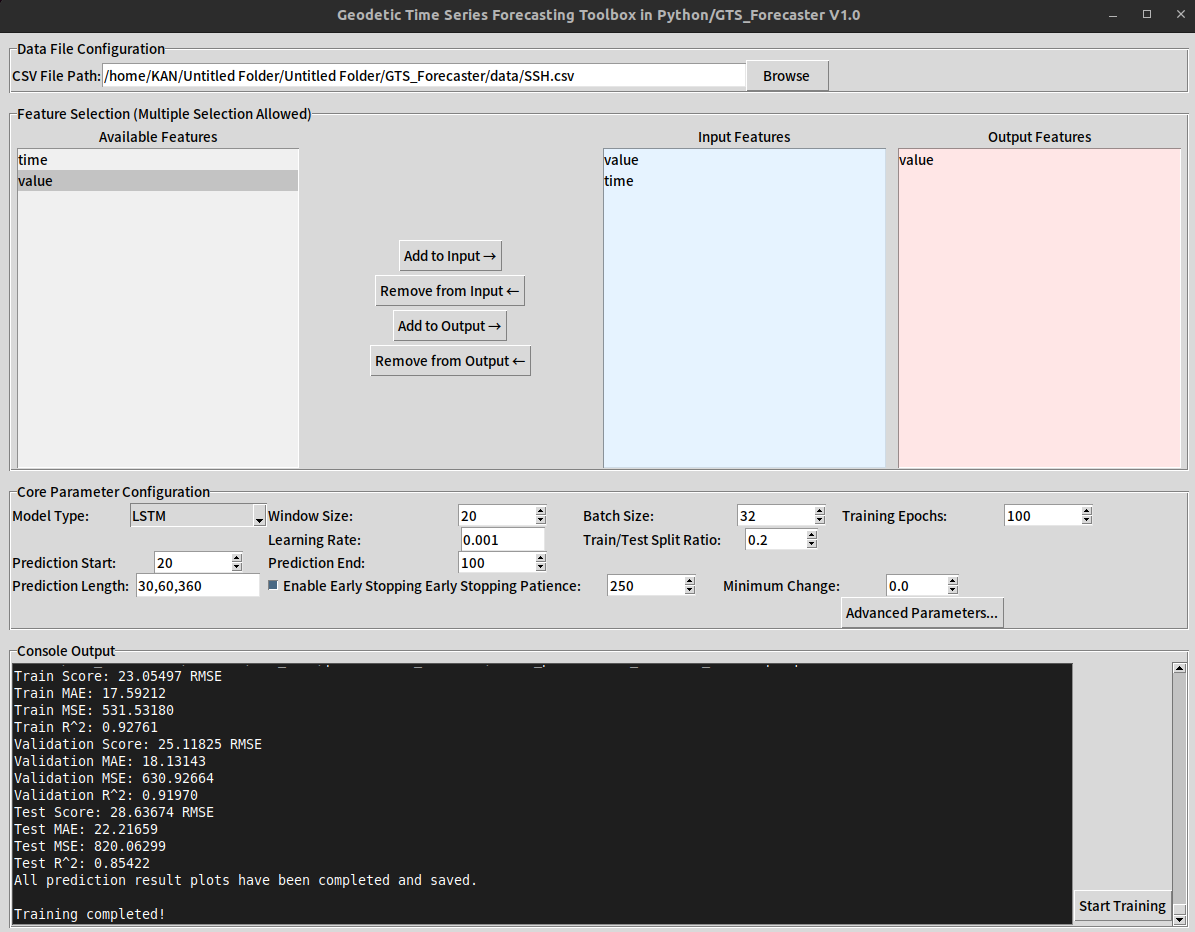Increase Training Epochs with up arrow
The width and height of the screenshot is (1195, 932).
click(1087, 511)
